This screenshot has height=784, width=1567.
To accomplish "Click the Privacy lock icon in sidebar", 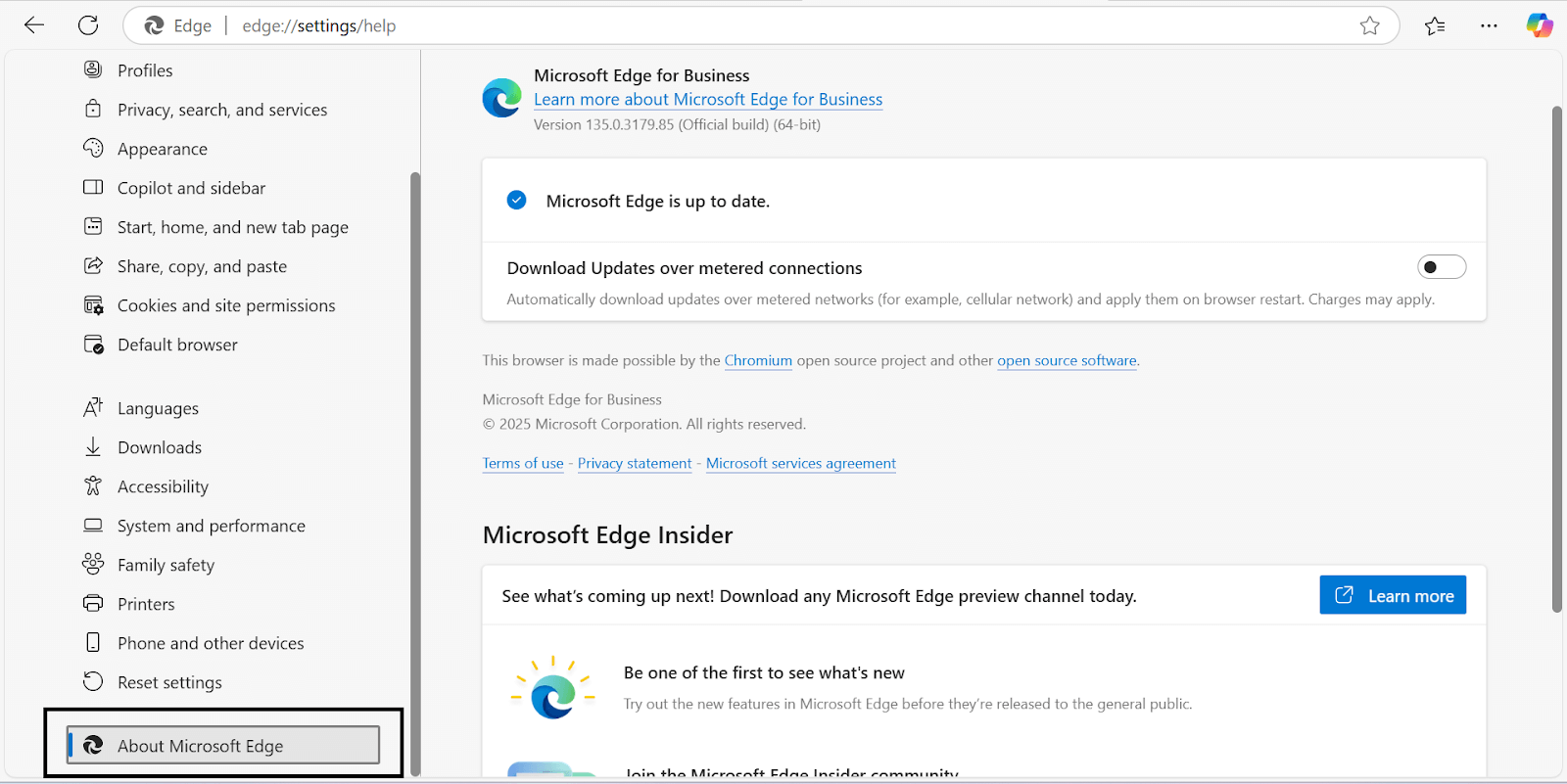I will coord(93,109).
